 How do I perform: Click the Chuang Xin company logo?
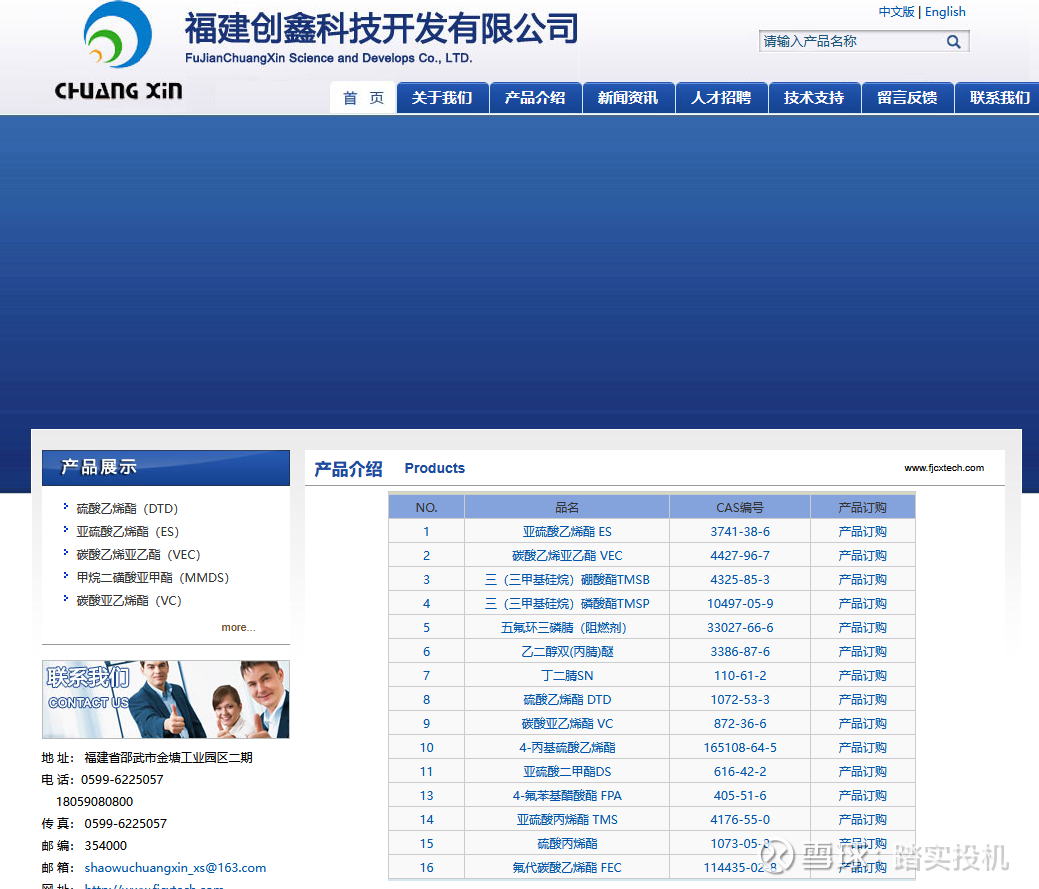[x=118, y=52]
